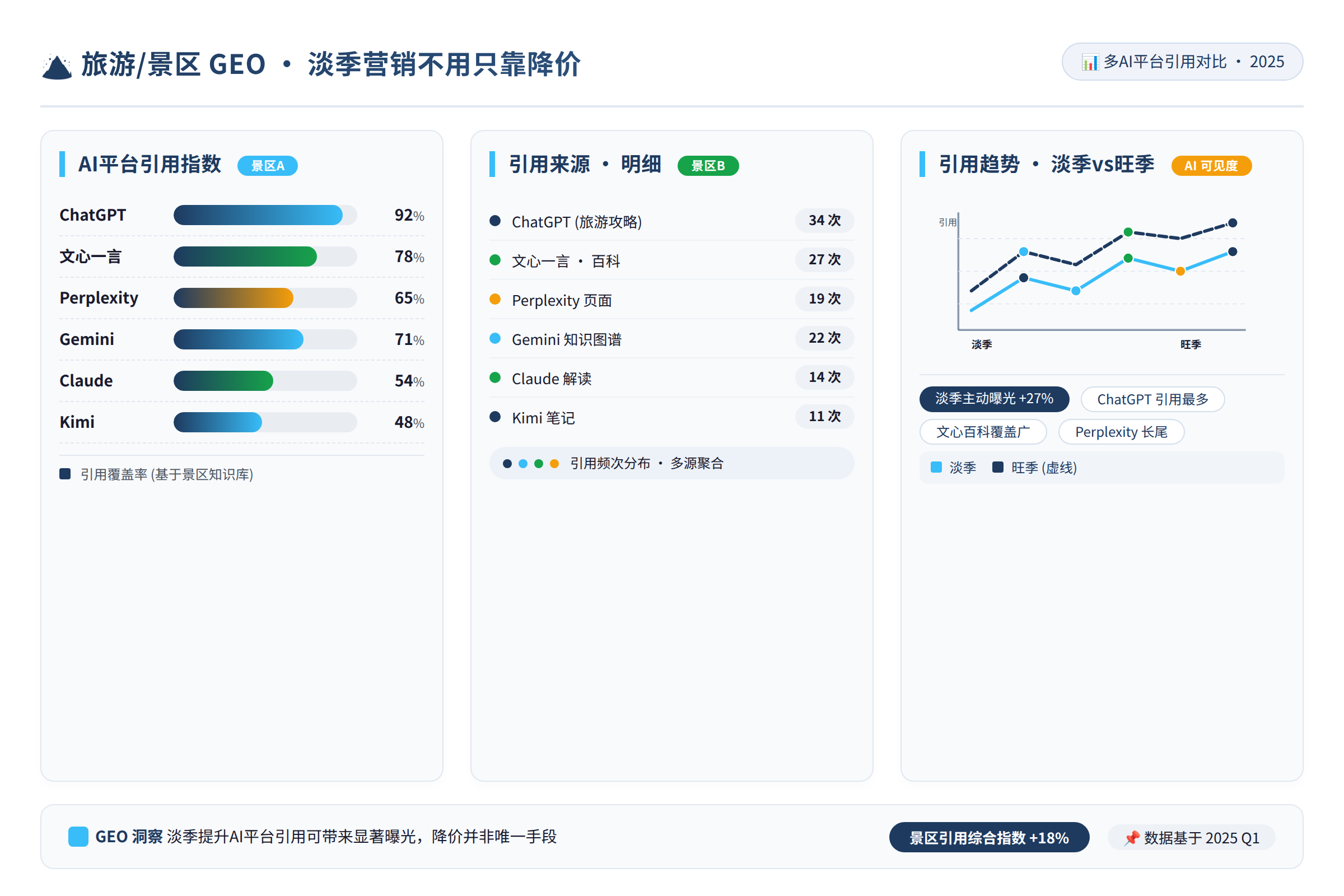Screen dimensions: 1344x896
Task: Click the 引用来源 · 明细 panel title
Action: tap(585, 165)
